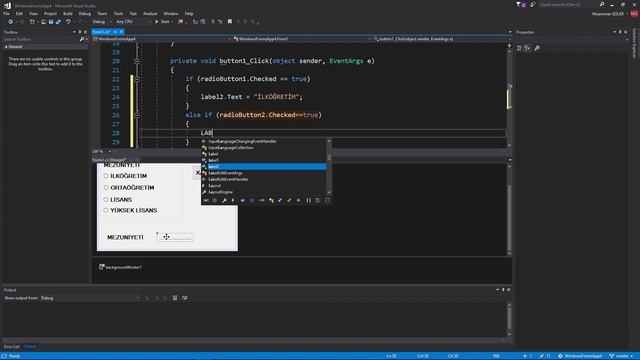640x360 pixels.
Task: Click the user account avatar icon
Action: (634, 13)
